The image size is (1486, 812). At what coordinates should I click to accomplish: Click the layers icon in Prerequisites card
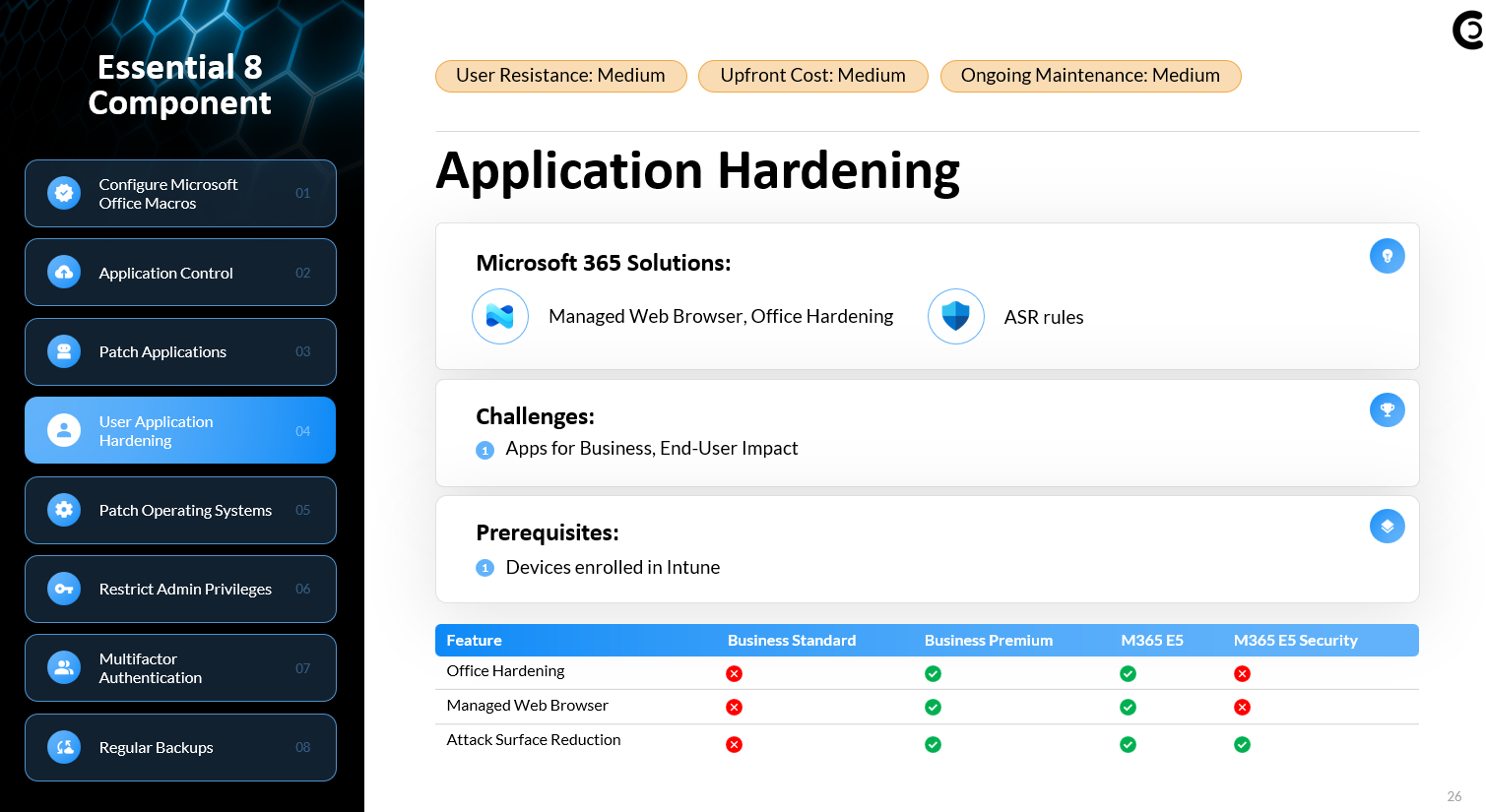(x=1387, y=527)
